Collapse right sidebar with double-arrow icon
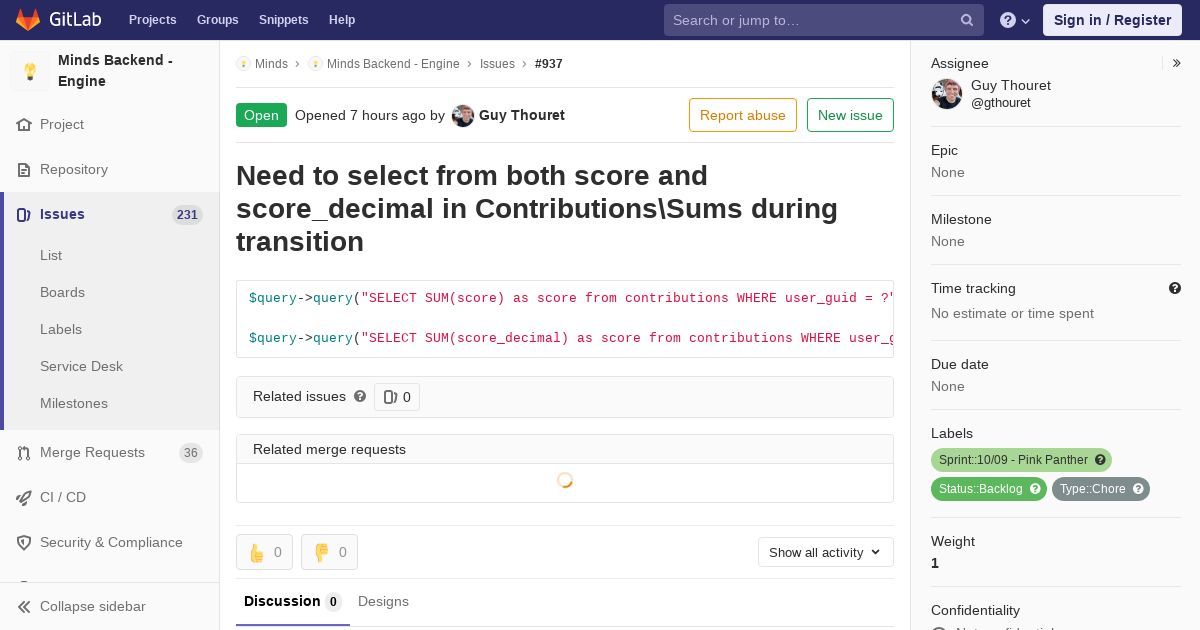 (1177, 63)
